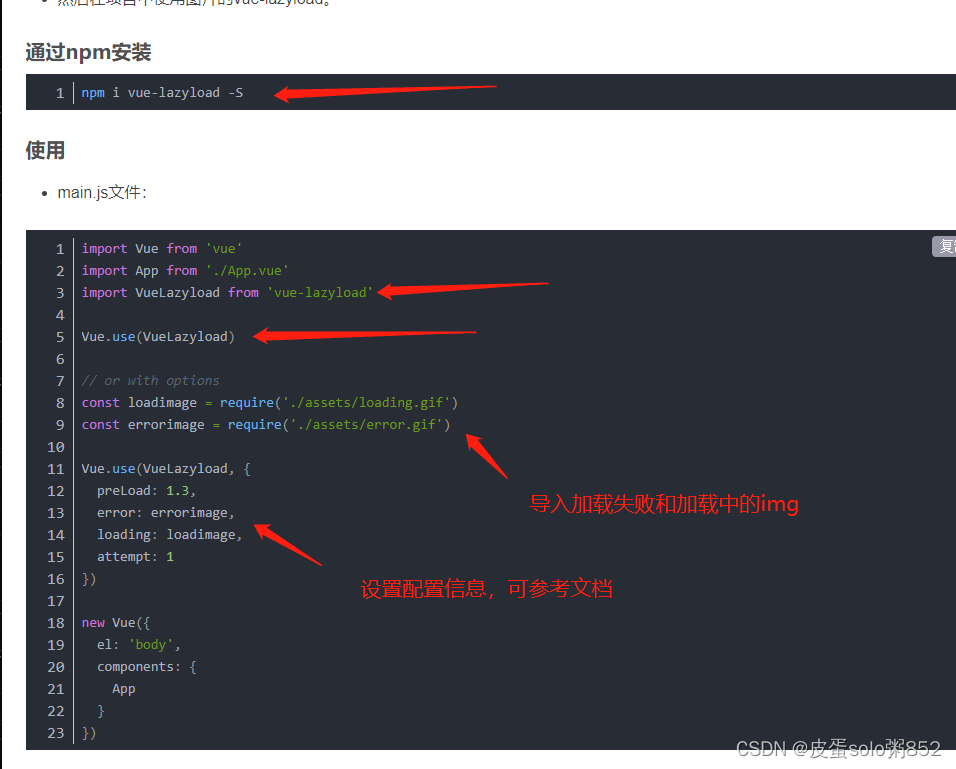Click the text main.js文件:
The image size is (956, 769).
(101, 192)
